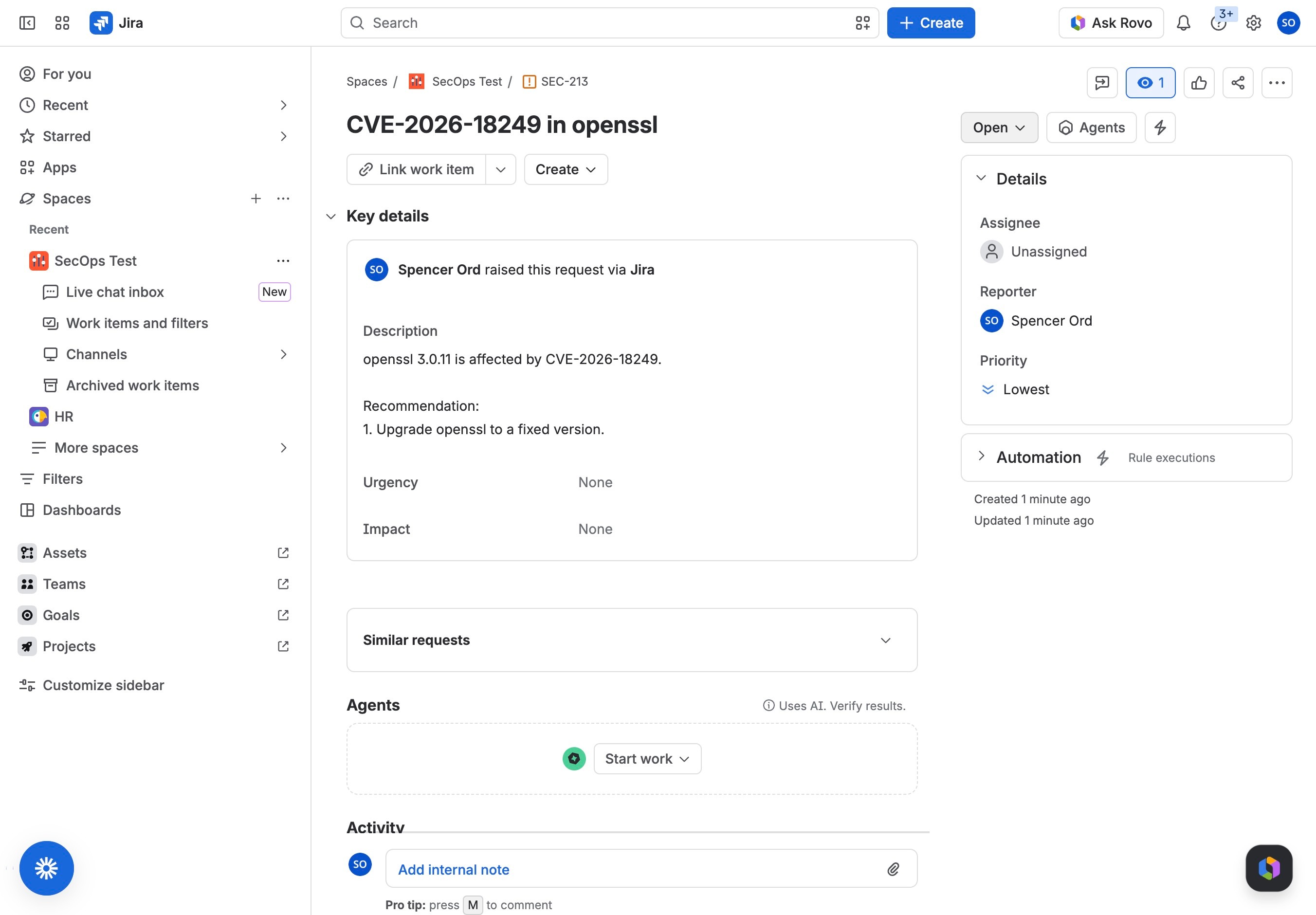The width and height of the screenshot is (1316, 915).
Task: Toggle the watch eye button showing 1
Action: click(1151, 83)
